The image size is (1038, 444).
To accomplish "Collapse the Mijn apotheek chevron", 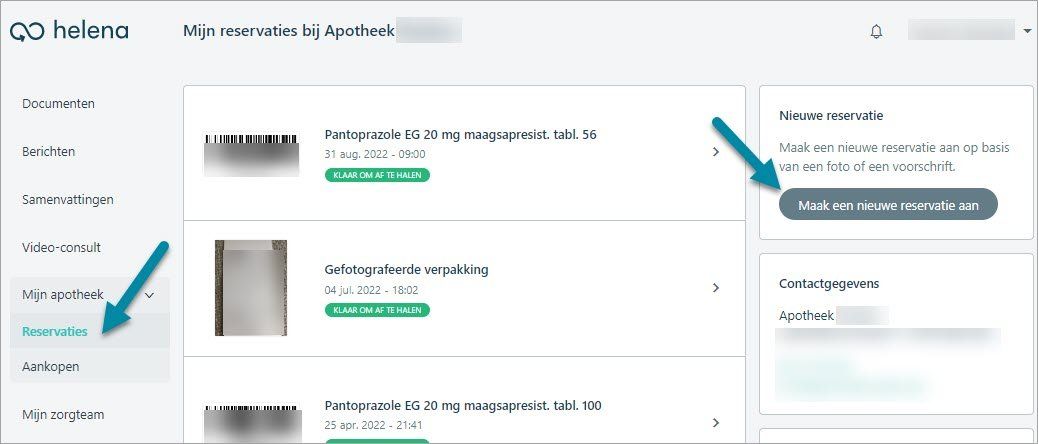I will pyautogui.click(x=150, y=295).
